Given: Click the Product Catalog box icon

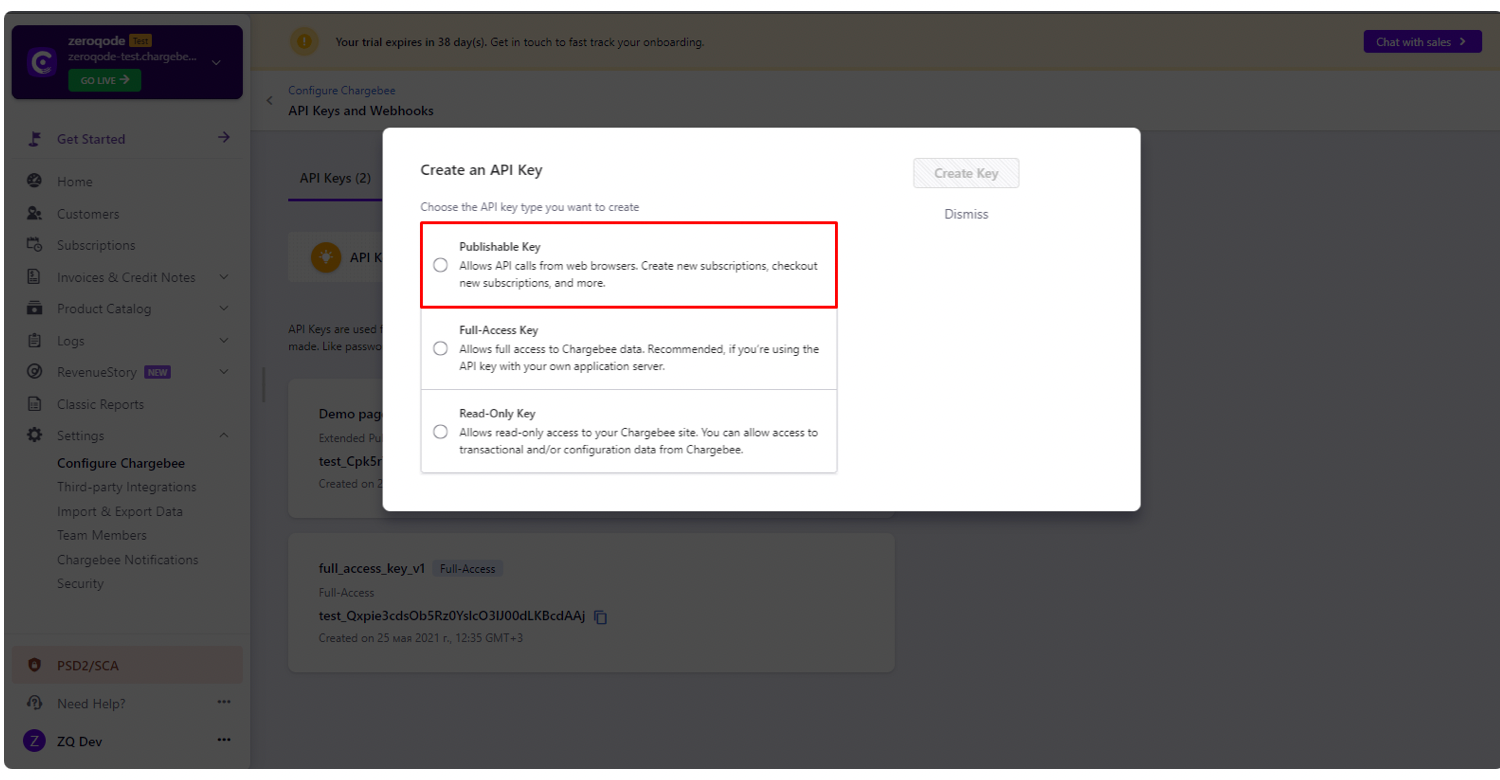Looking at the screenshot, I should pos(35,308).
